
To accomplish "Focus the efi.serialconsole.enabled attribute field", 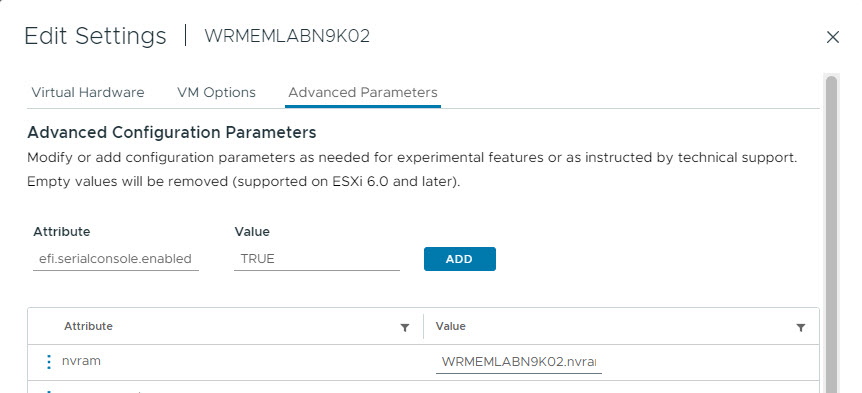I will point(116,259).
